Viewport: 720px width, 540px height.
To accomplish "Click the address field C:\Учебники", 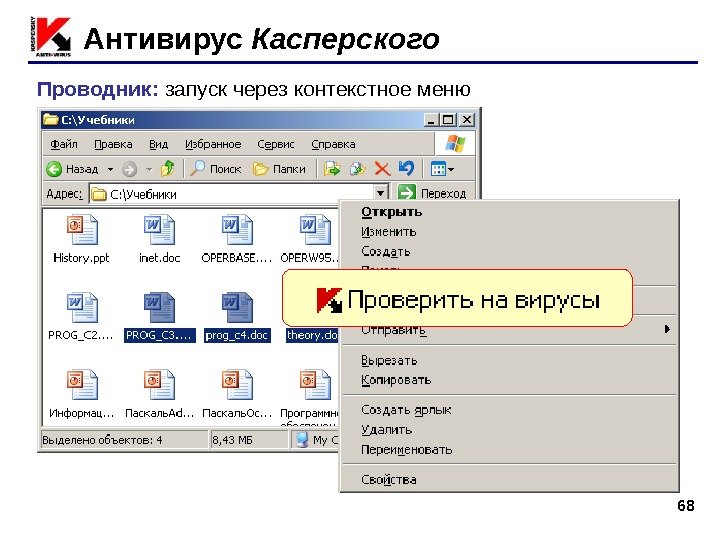I will pos(239,195).
